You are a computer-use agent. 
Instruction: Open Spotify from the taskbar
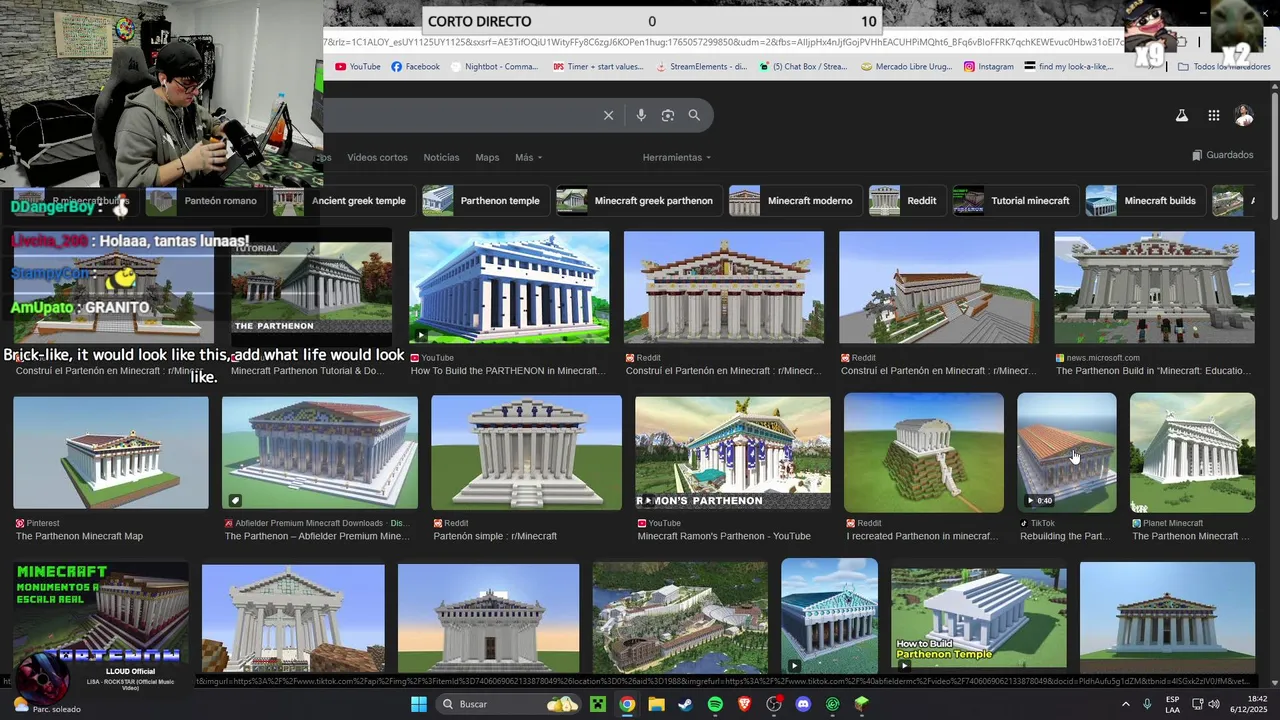coord(715,704)
